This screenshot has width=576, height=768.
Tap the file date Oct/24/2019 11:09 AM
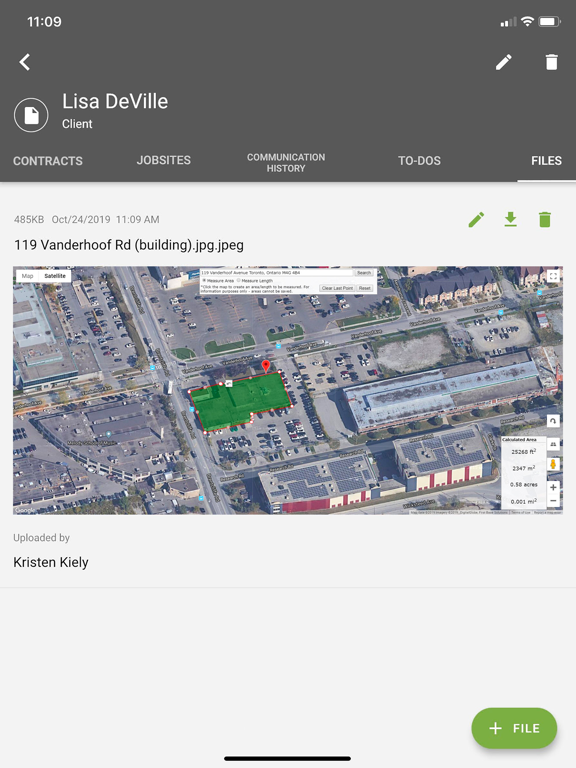105,219
